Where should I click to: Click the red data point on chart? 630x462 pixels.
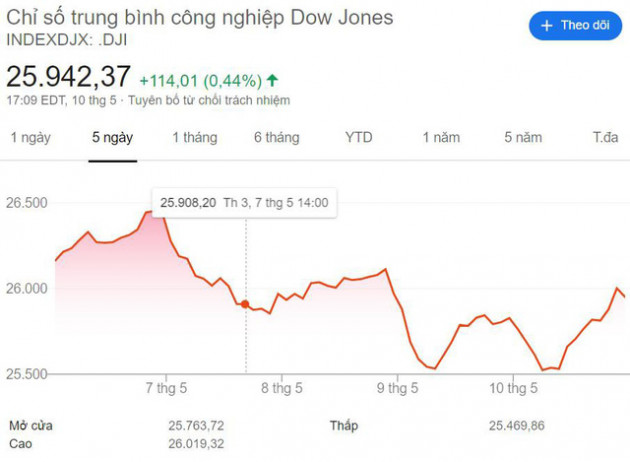coord(246,303)
